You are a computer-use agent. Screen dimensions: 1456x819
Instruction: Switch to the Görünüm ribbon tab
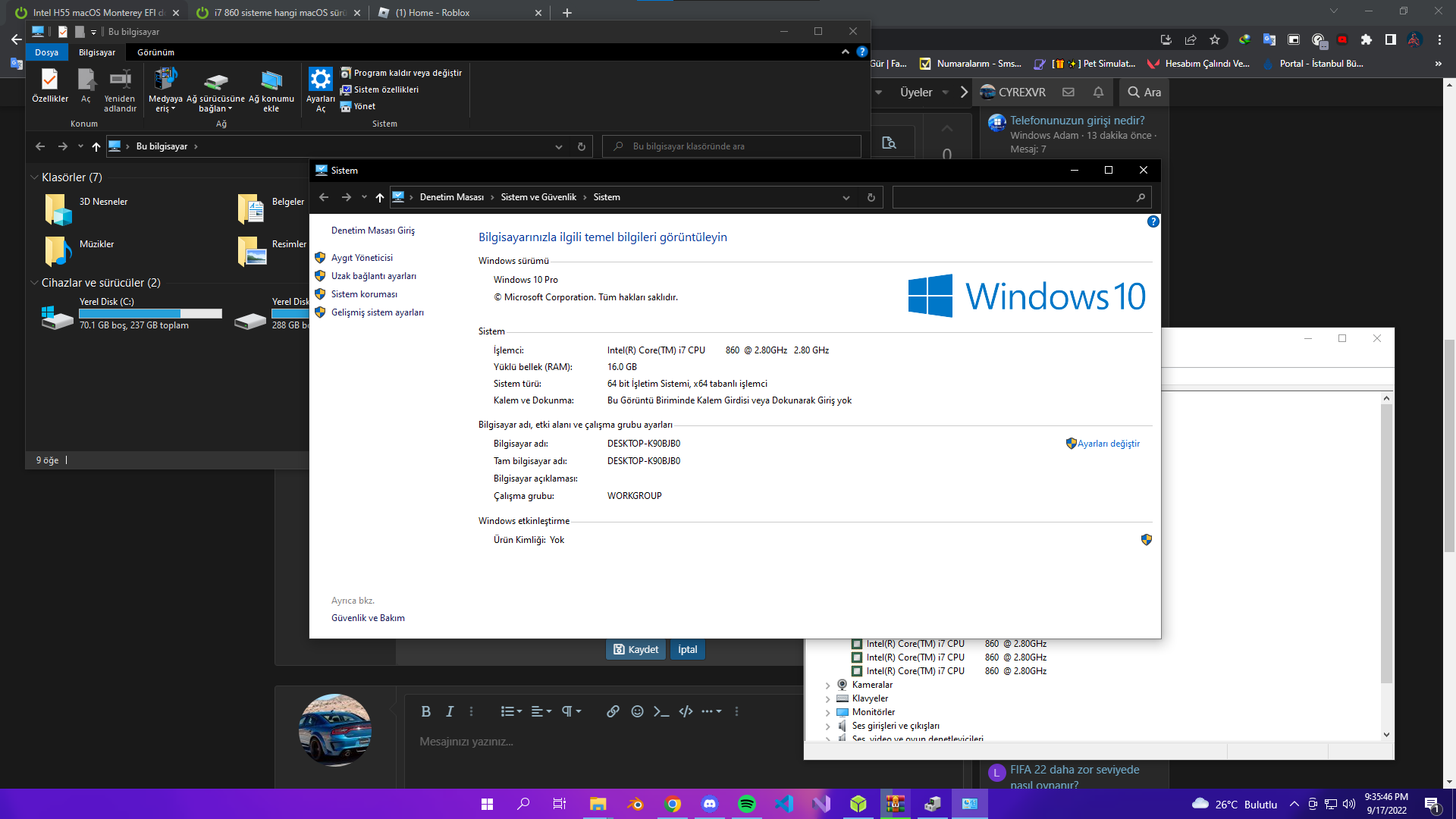(155, 52)
